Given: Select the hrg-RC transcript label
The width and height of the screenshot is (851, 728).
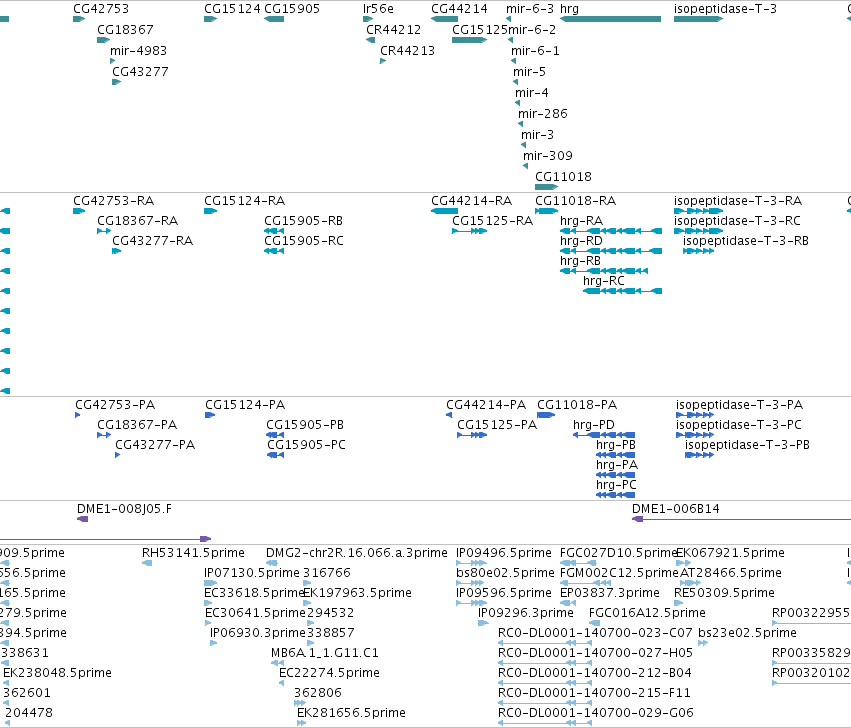Looking at the screenshot, I should (x=604, y=281).
